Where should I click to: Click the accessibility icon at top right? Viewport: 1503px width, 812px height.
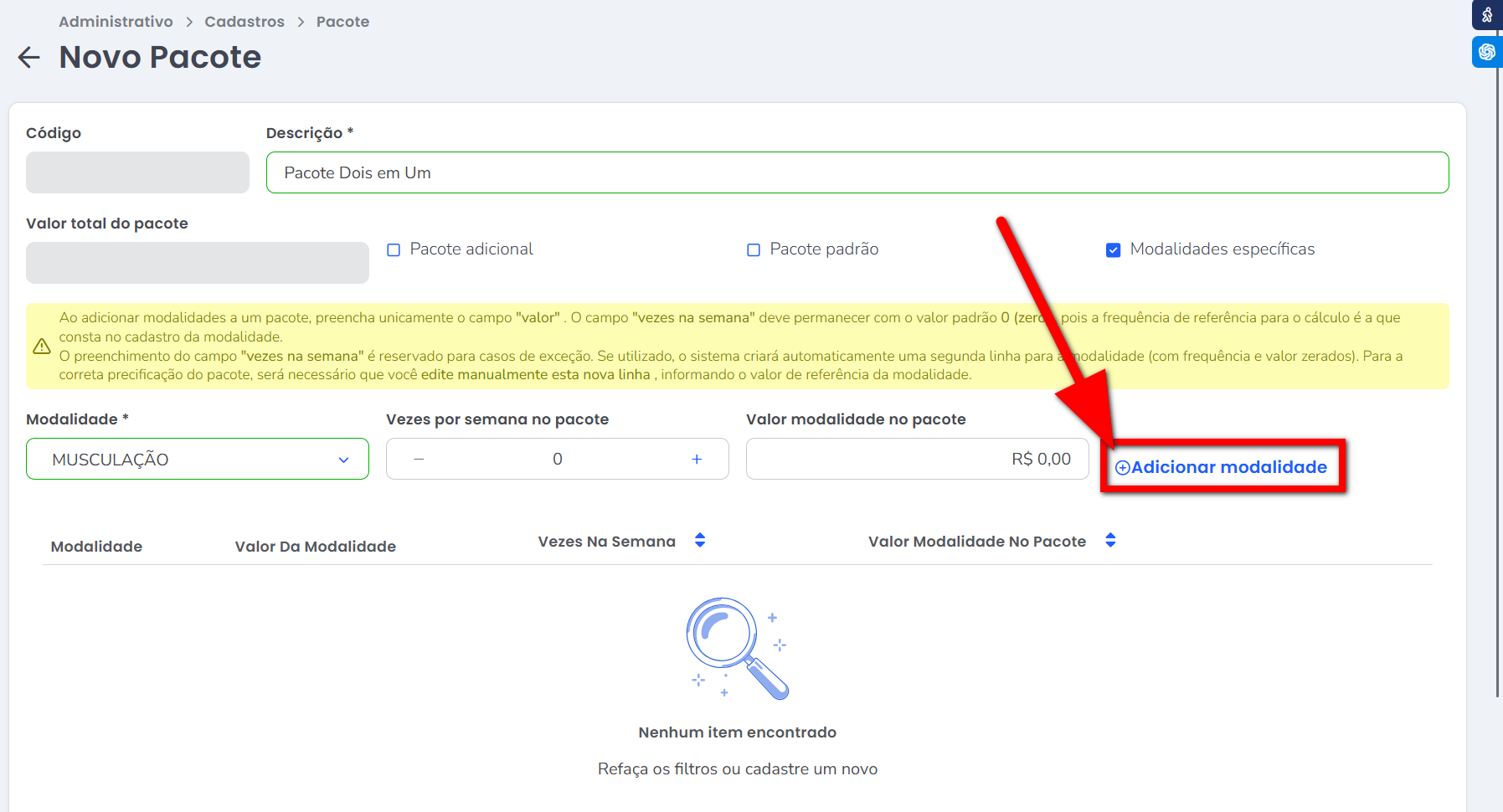[1487, 15]
